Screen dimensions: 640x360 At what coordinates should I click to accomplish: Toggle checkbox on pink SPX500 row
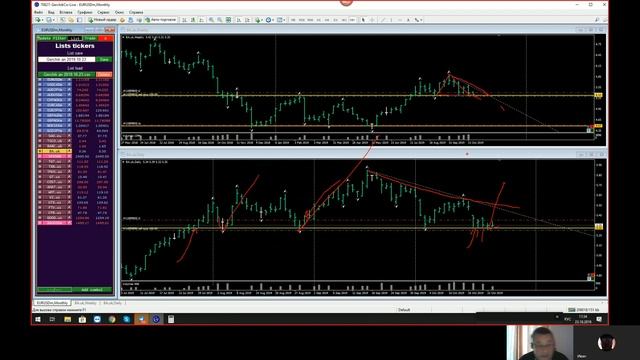(40, 156)
